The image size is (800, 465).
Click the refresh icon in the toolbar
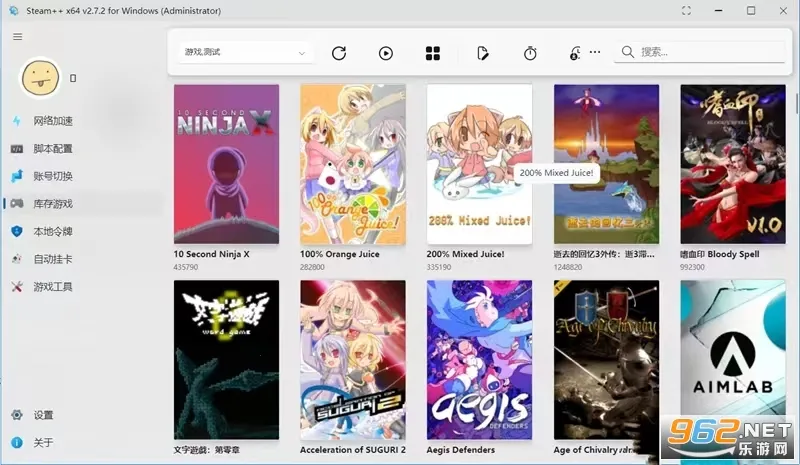pyautogui.click(x=339, y=53)
